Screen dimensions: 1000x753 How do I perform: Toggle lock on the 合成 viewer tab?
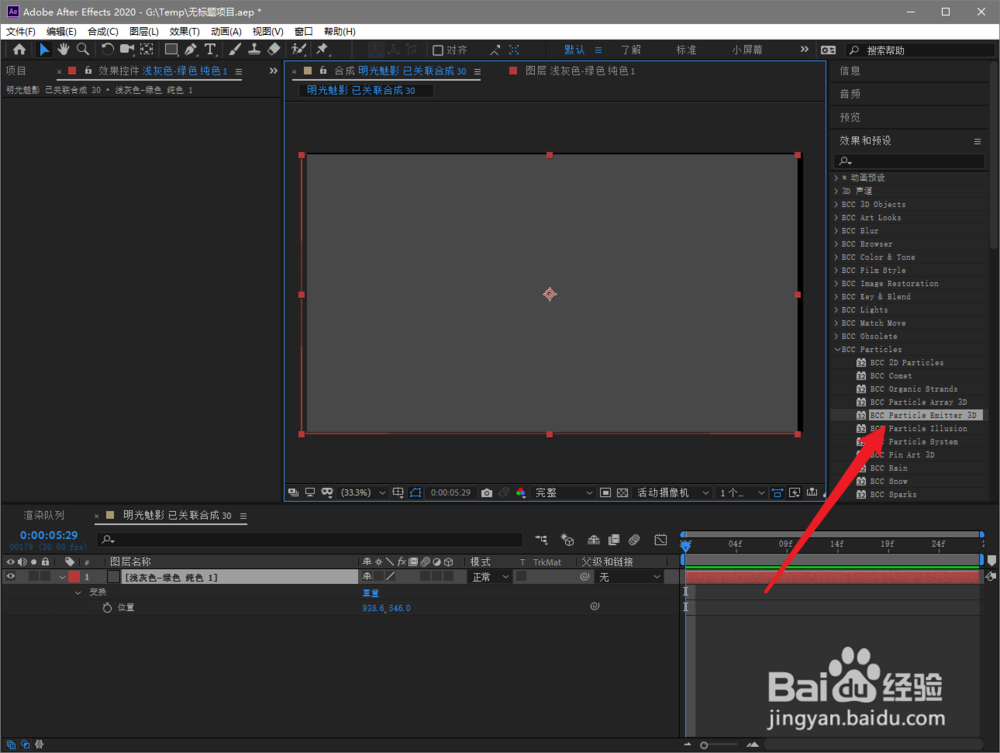[x=323, y=70]
